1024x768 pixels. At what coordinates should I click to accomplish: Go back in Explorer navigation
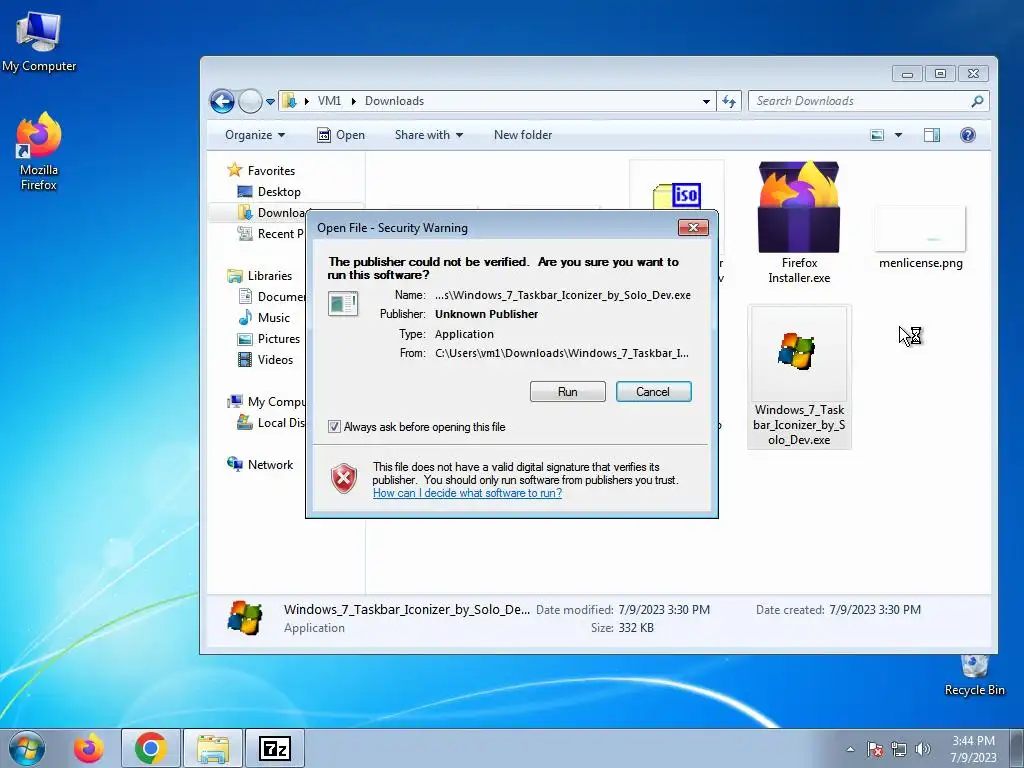tap(222, 101)
